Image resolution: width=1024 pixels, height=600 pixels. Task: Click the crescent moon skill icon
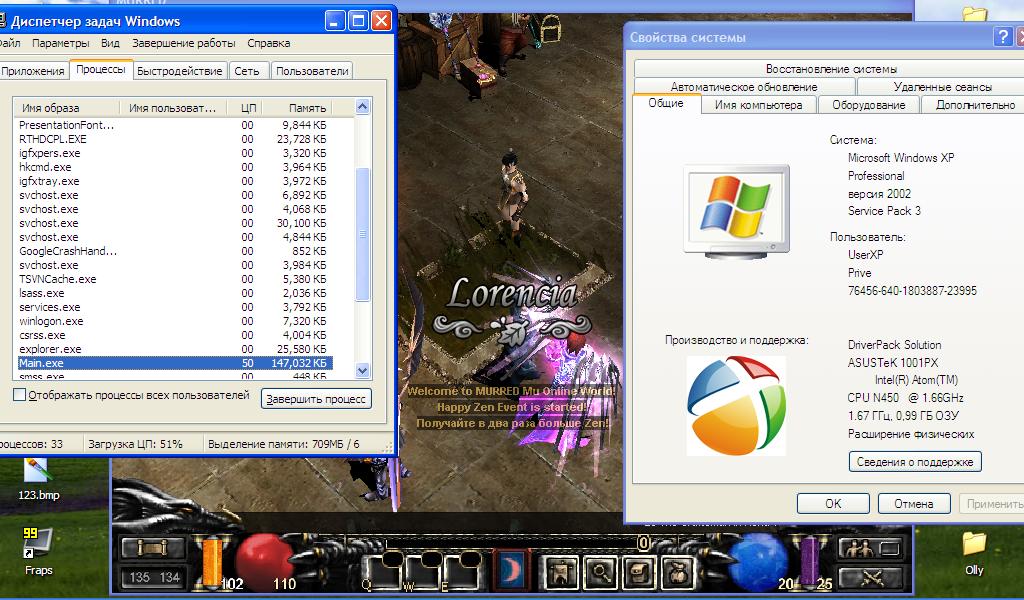(510, 570)
